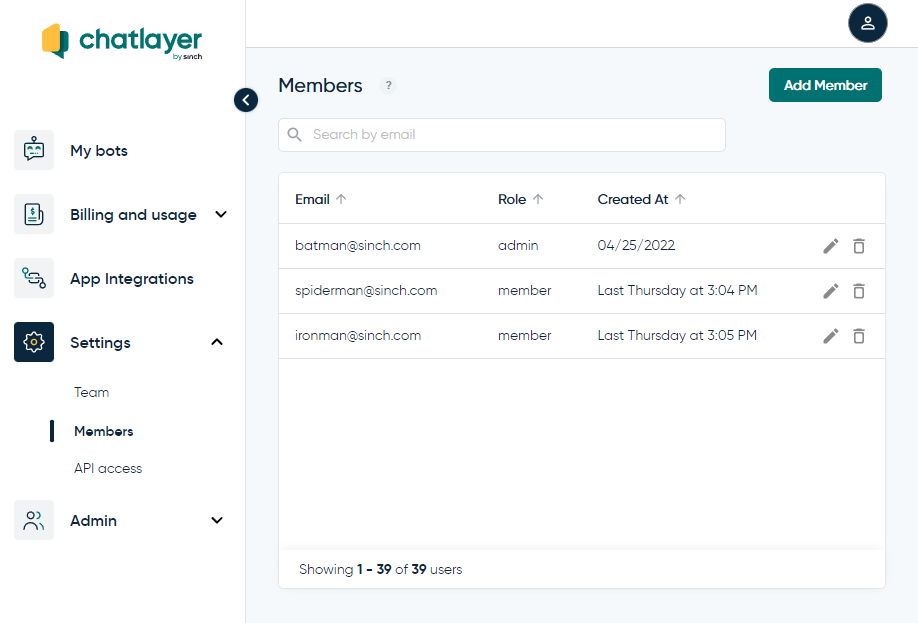Image resolution: width=918 pixels, height=623 pixels.
Task: Delete batman@sinch.com using the trash icon
Action: point(858,246)
